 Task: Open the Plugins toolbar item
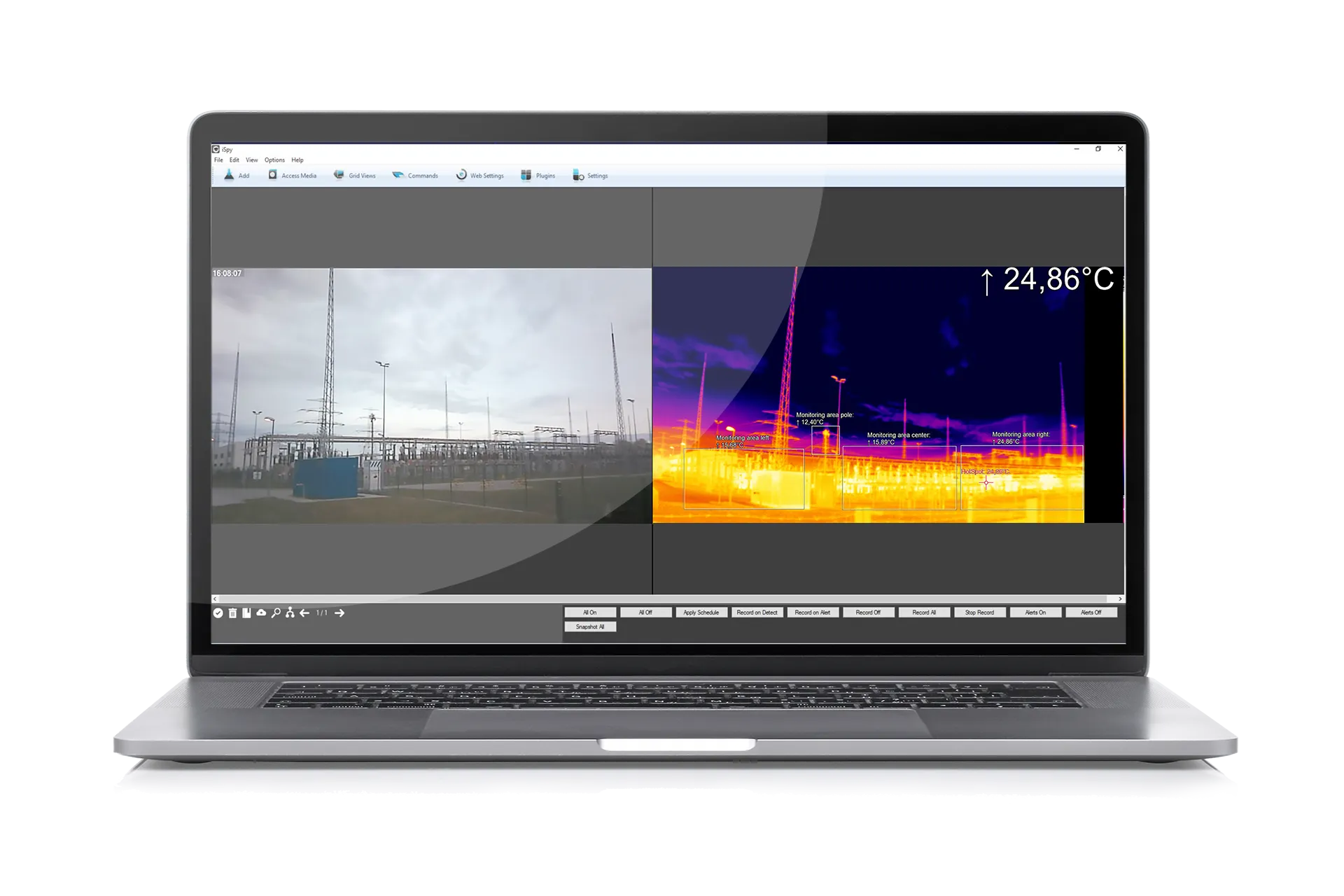pyautogui.click(x=526, y=175)
